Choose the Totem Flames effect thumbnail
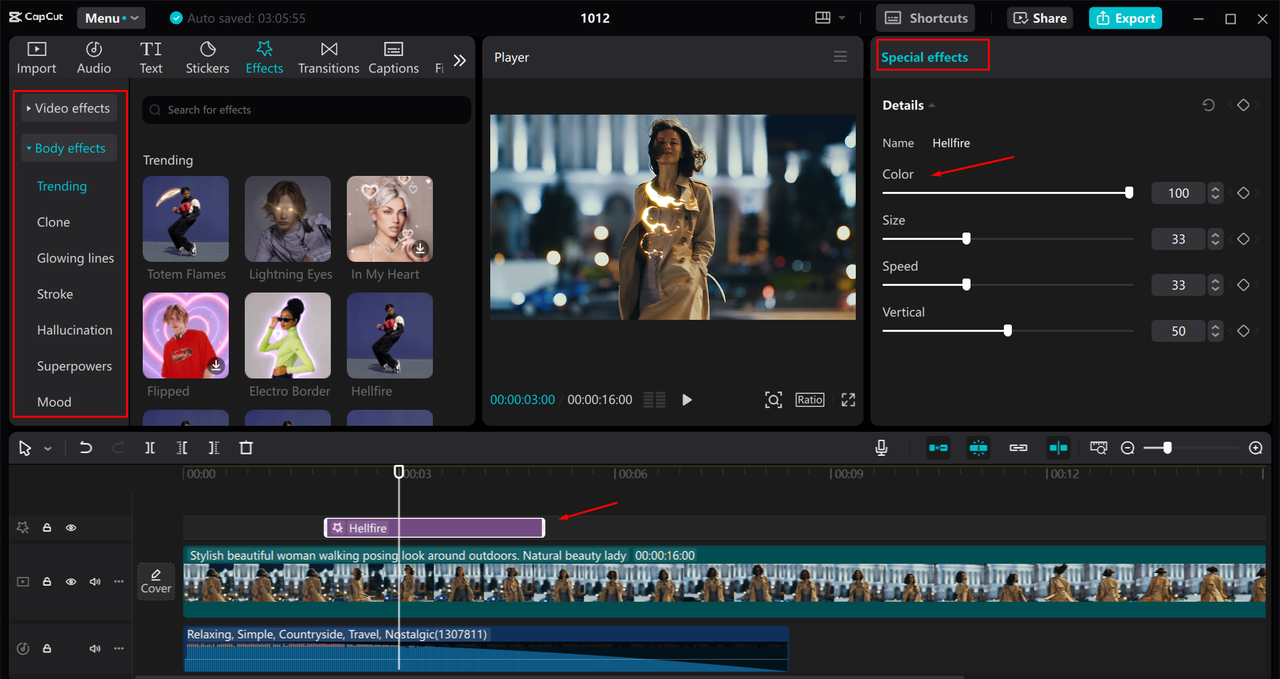Image resolution: width=1280 pixels, height=679 pixels. [186, 219]
